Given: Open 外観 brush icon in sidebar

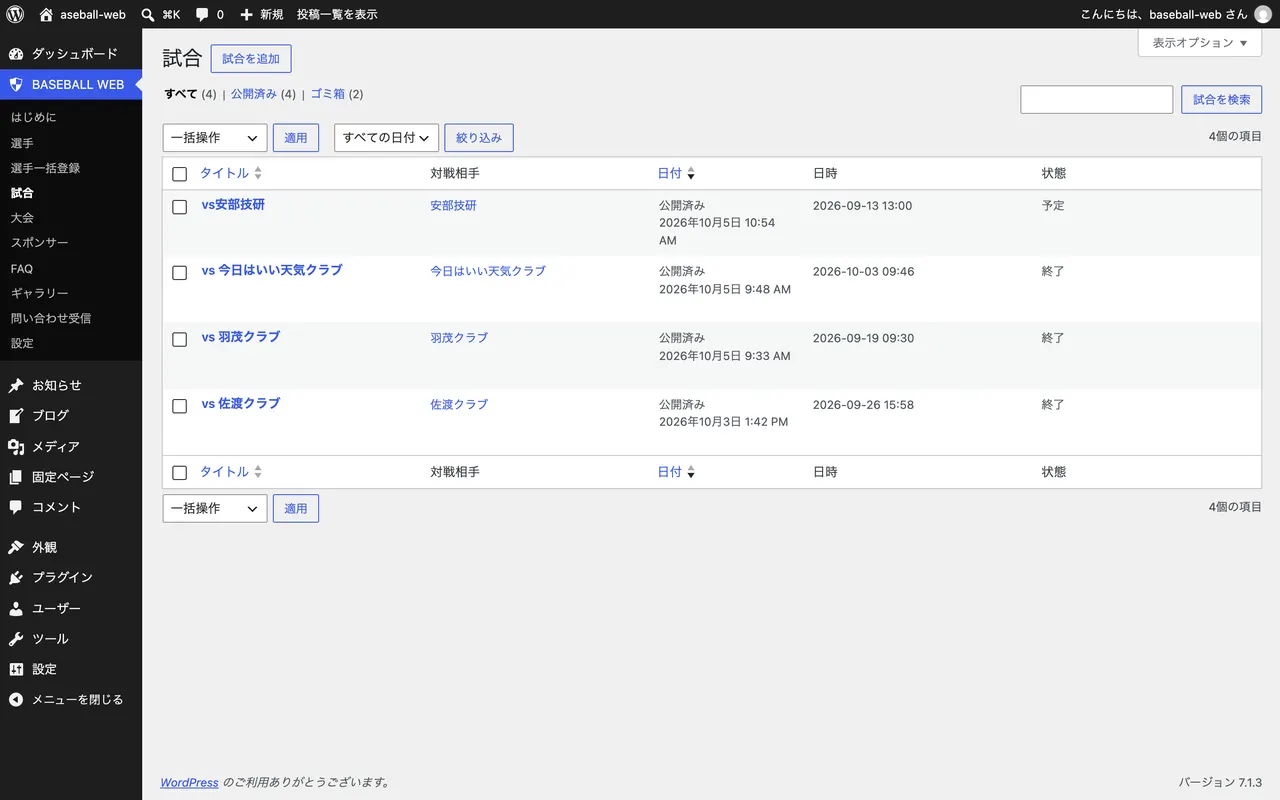Looking at the screenshot, I should pos(16,548).
